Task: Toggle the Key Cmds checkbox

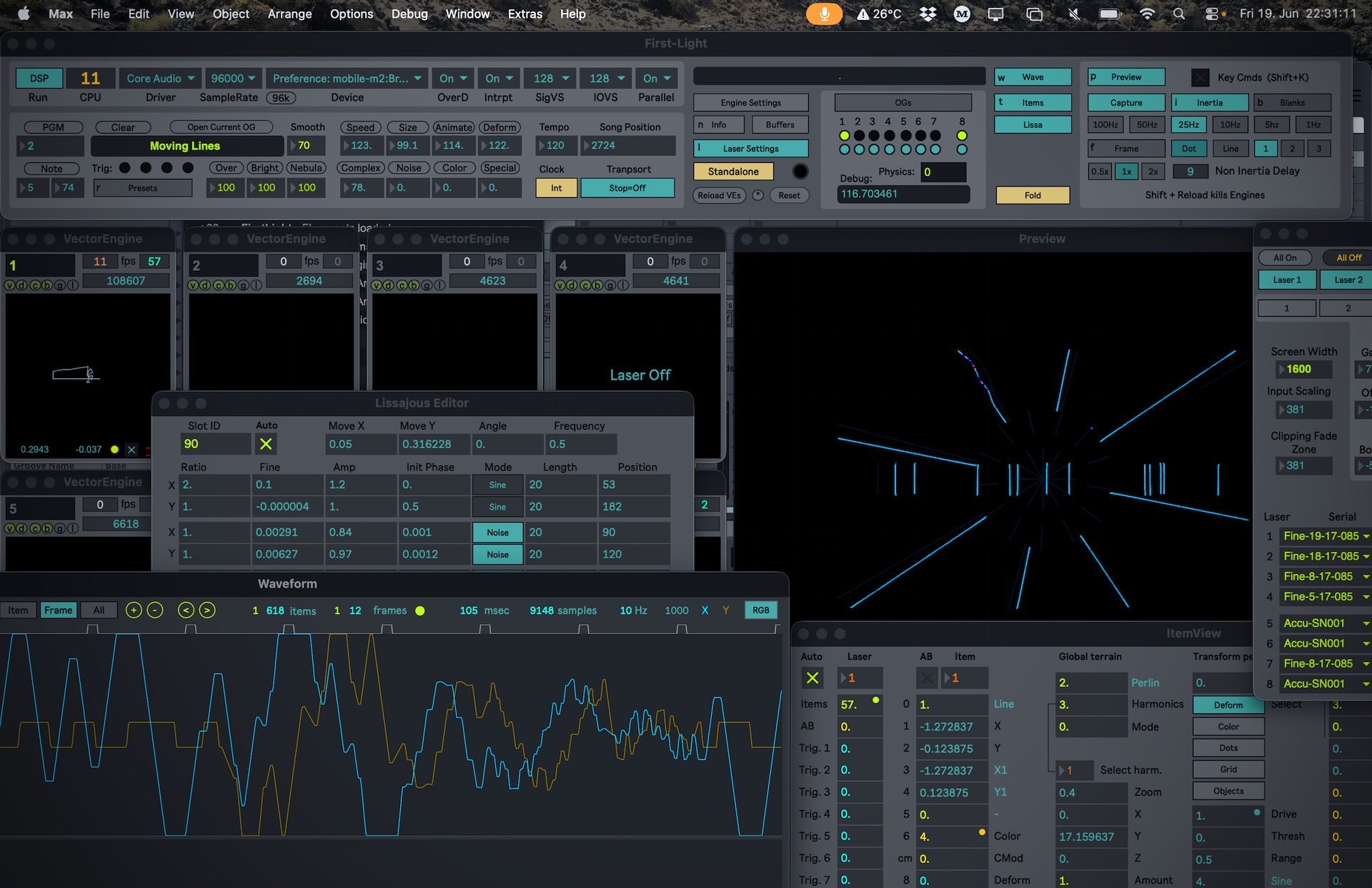Action: pos(1200,77)
